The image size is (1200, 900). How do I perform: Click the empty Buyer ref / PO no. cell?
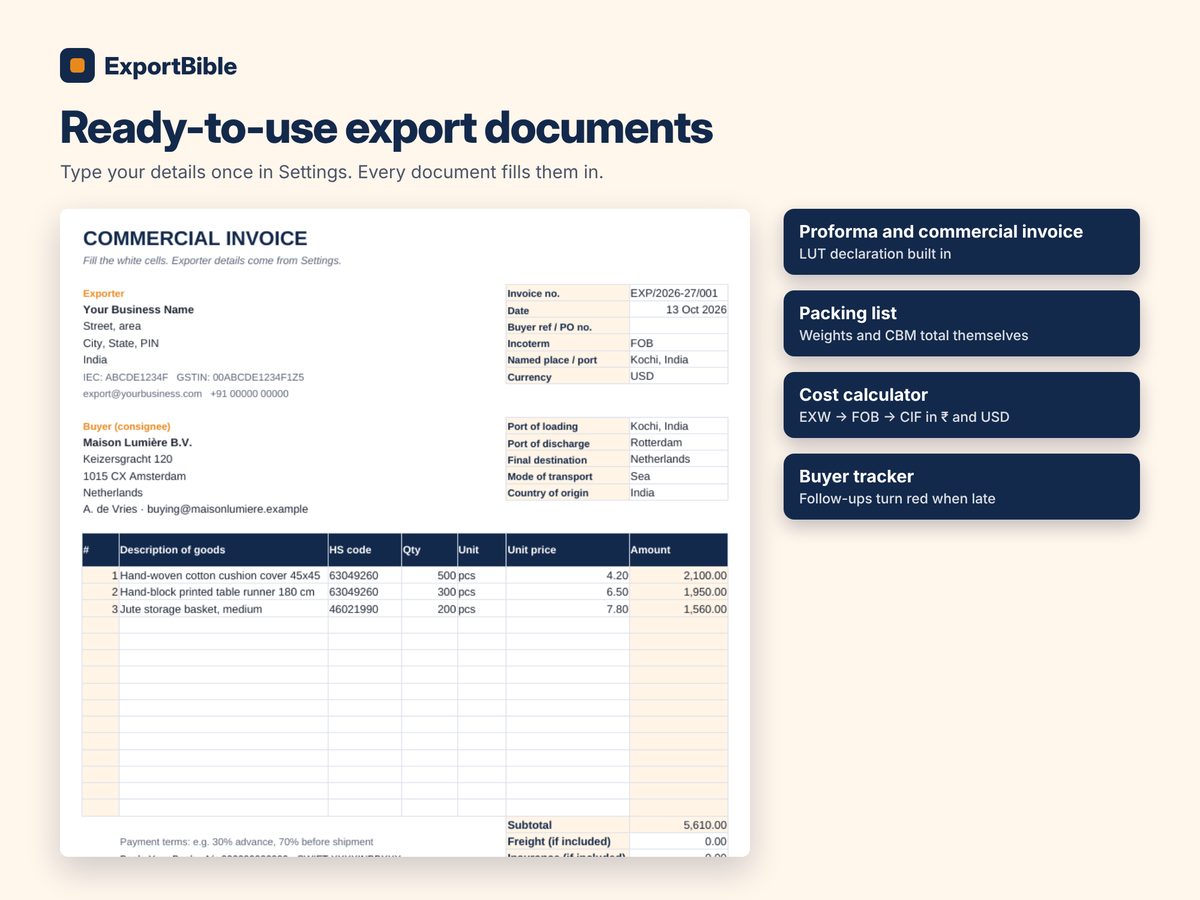coord(678,327)
